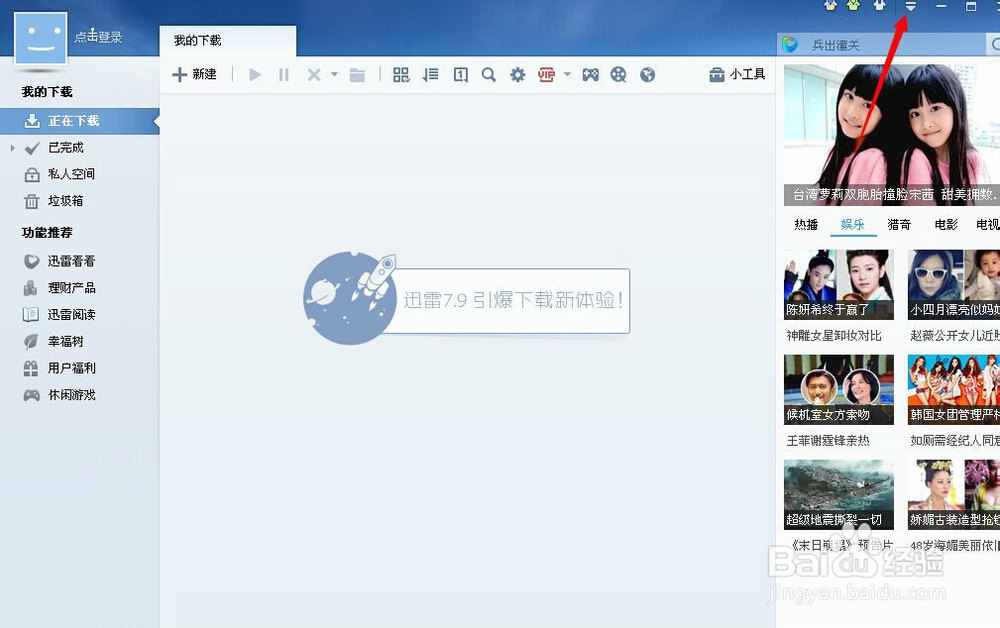Open the 已完成 completed list
The image size is (1000, 628).
[66, 148]
